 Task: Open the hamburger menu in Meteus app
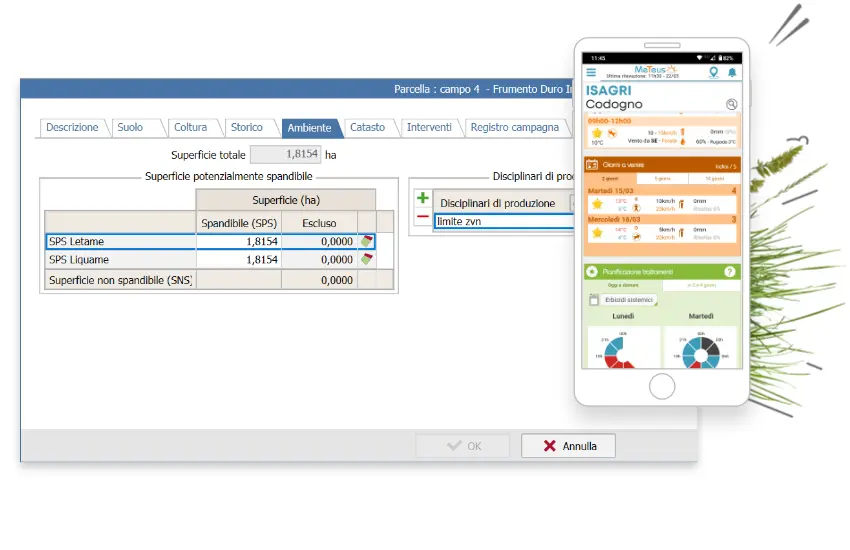click(591, 72)
